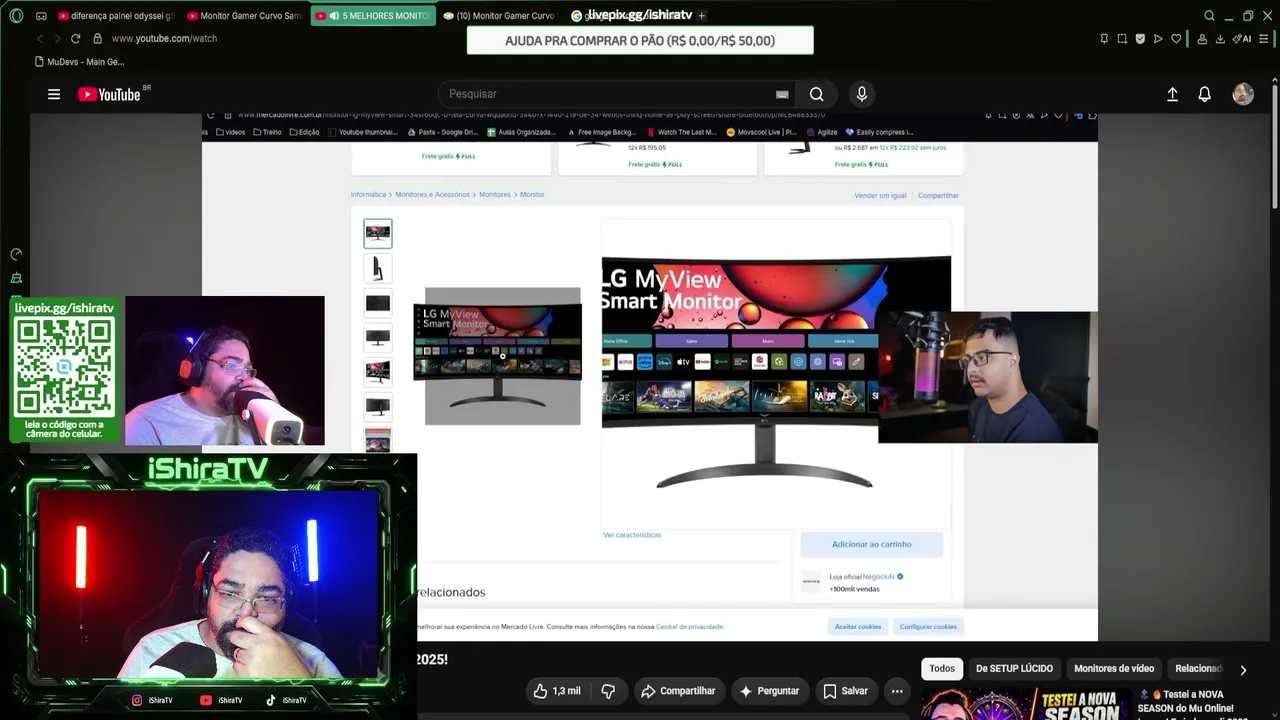Start voice search with the microphone
This screenshot has height=720, width=1280.
[862, 94]
